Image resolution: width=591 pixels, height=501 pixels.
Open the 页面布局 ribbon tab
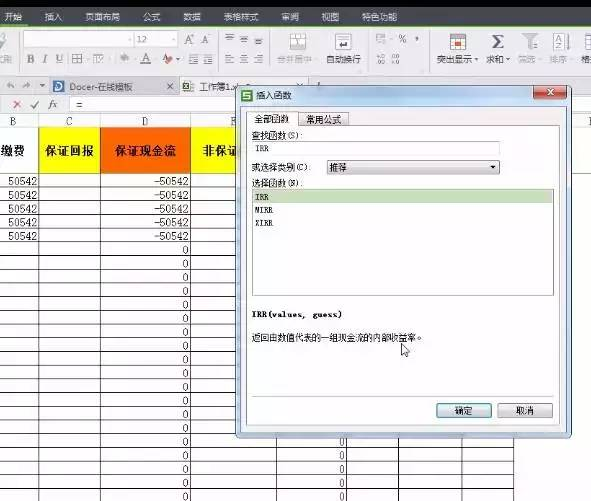coord(102,17)
